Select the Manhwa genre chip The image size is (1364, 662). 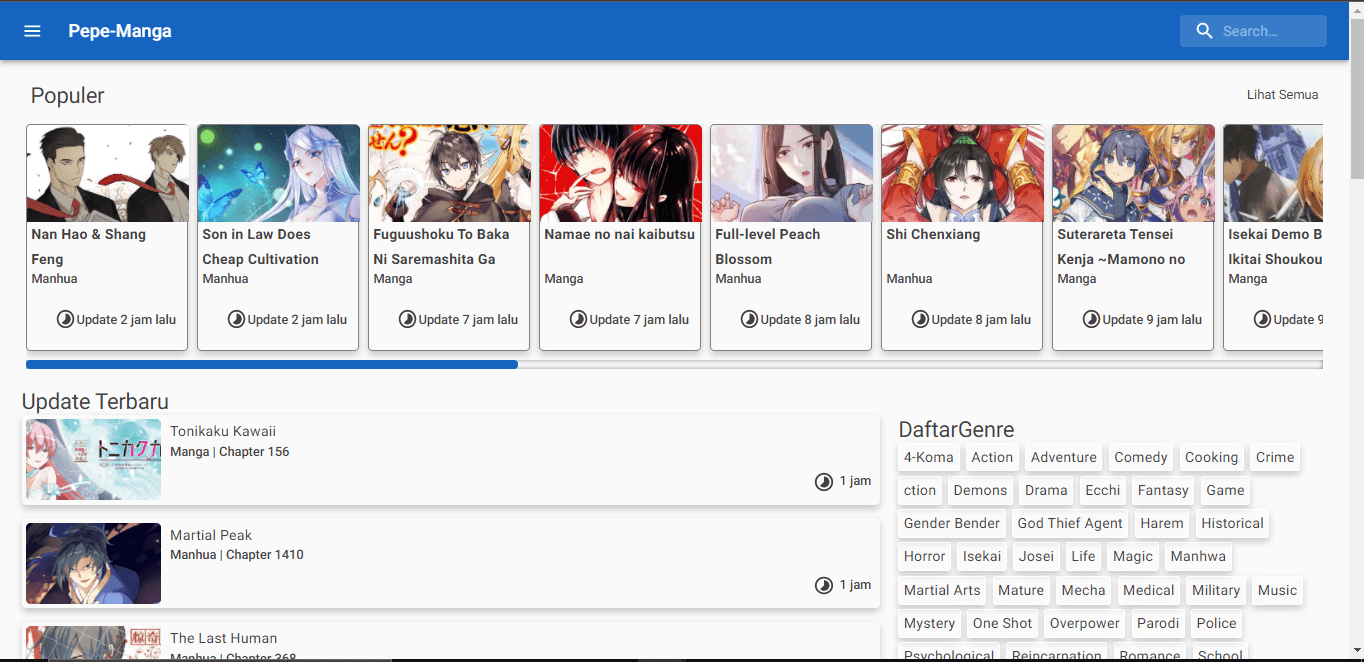tap(1198, 556)
